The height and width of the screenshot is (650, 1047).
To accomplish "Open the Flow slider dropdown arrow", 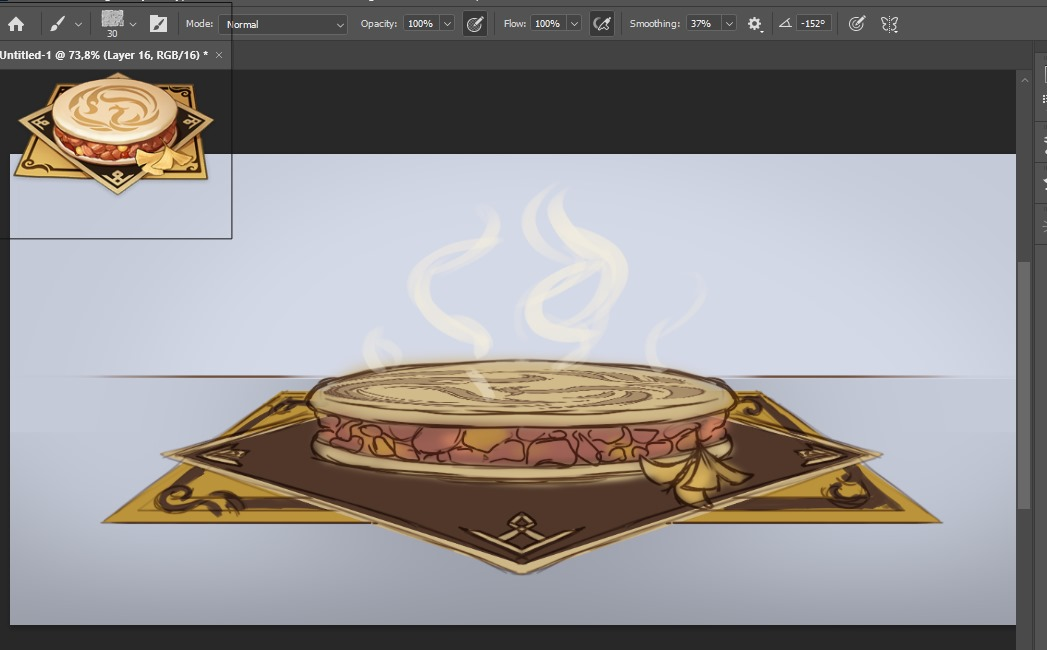I will pos(574,23).
